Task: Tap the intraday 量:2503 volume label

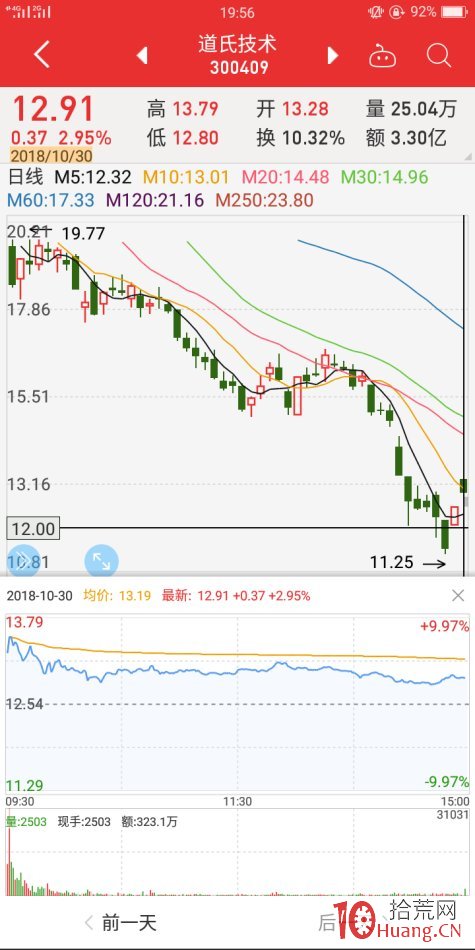Action: 25,822
